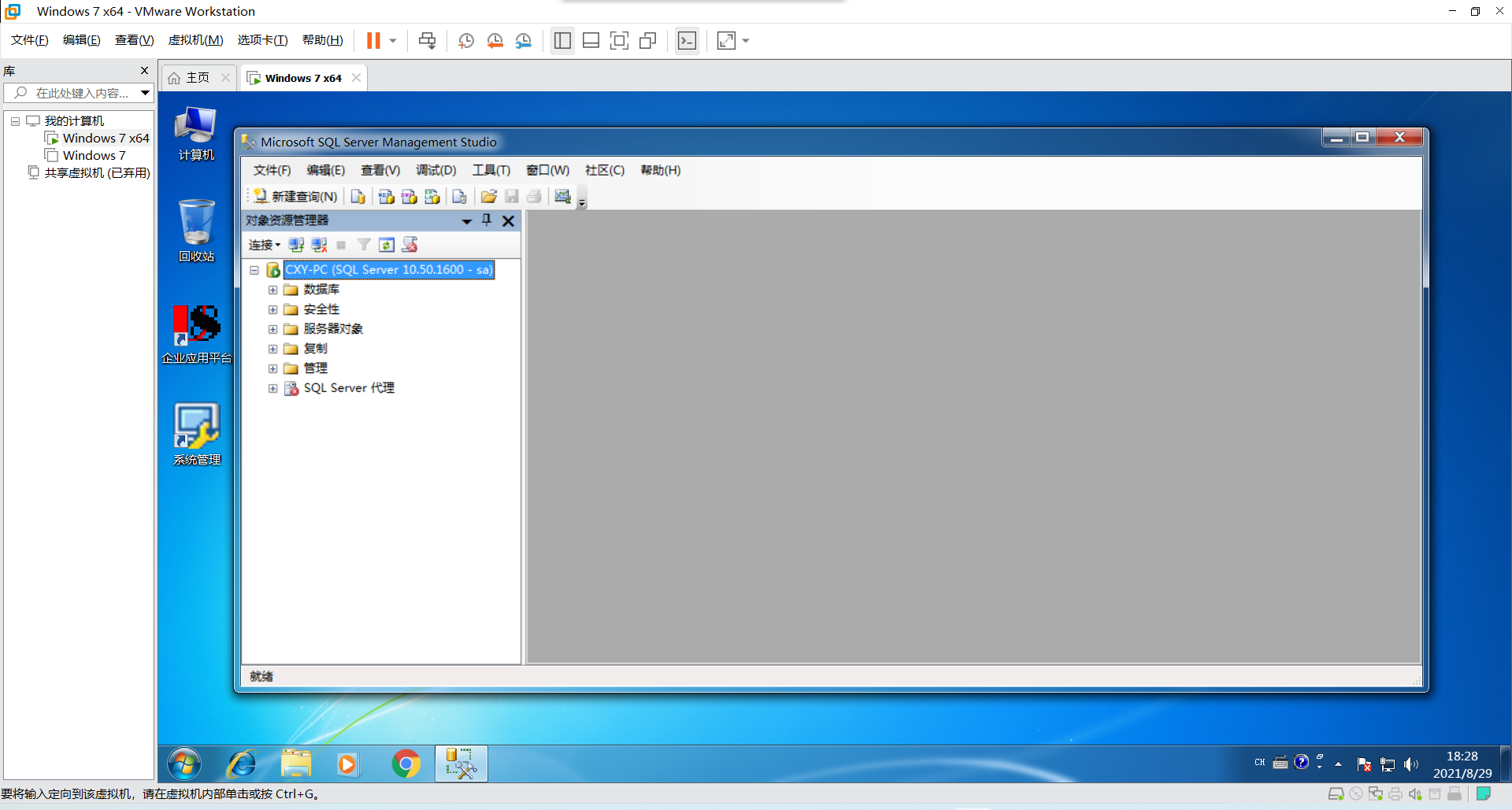
Task: Open the 工具(T) menu in SSMS
Action: pos(491,170)
